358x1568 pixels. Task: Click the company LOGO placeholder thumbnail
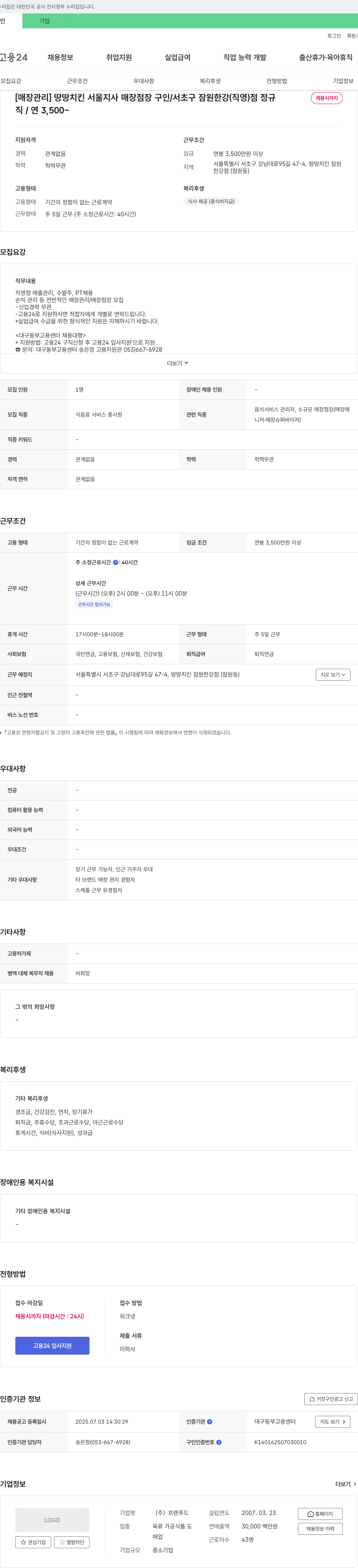click(52, 1520)
